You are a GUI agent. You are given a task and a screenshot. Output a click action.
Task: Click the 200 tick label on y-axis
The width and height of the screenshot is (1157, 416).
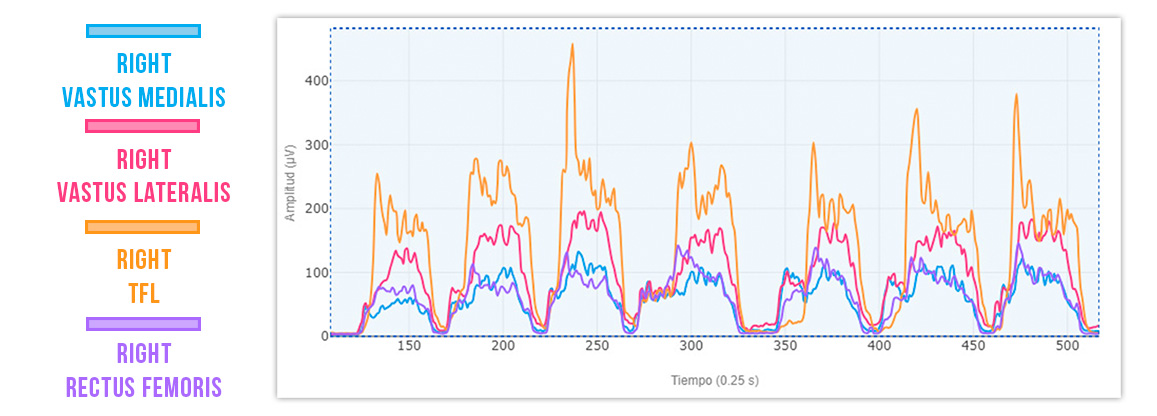point(317,209)
